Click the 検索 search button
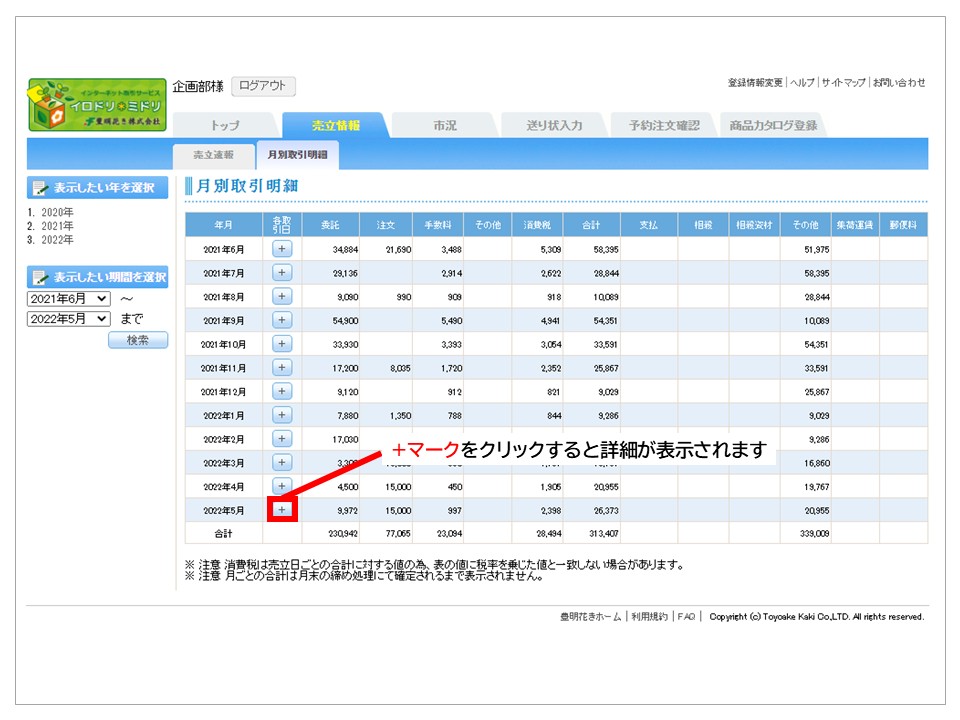 pyautogui.click(x=138, y=340)
